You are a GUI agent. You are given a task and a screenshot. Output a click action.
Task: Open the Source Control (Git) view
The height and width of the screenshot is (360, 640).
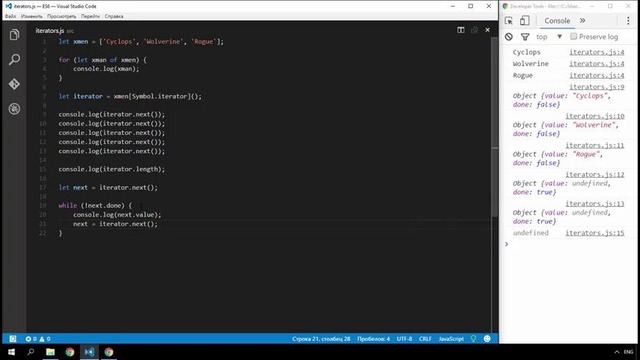[14, 84]
